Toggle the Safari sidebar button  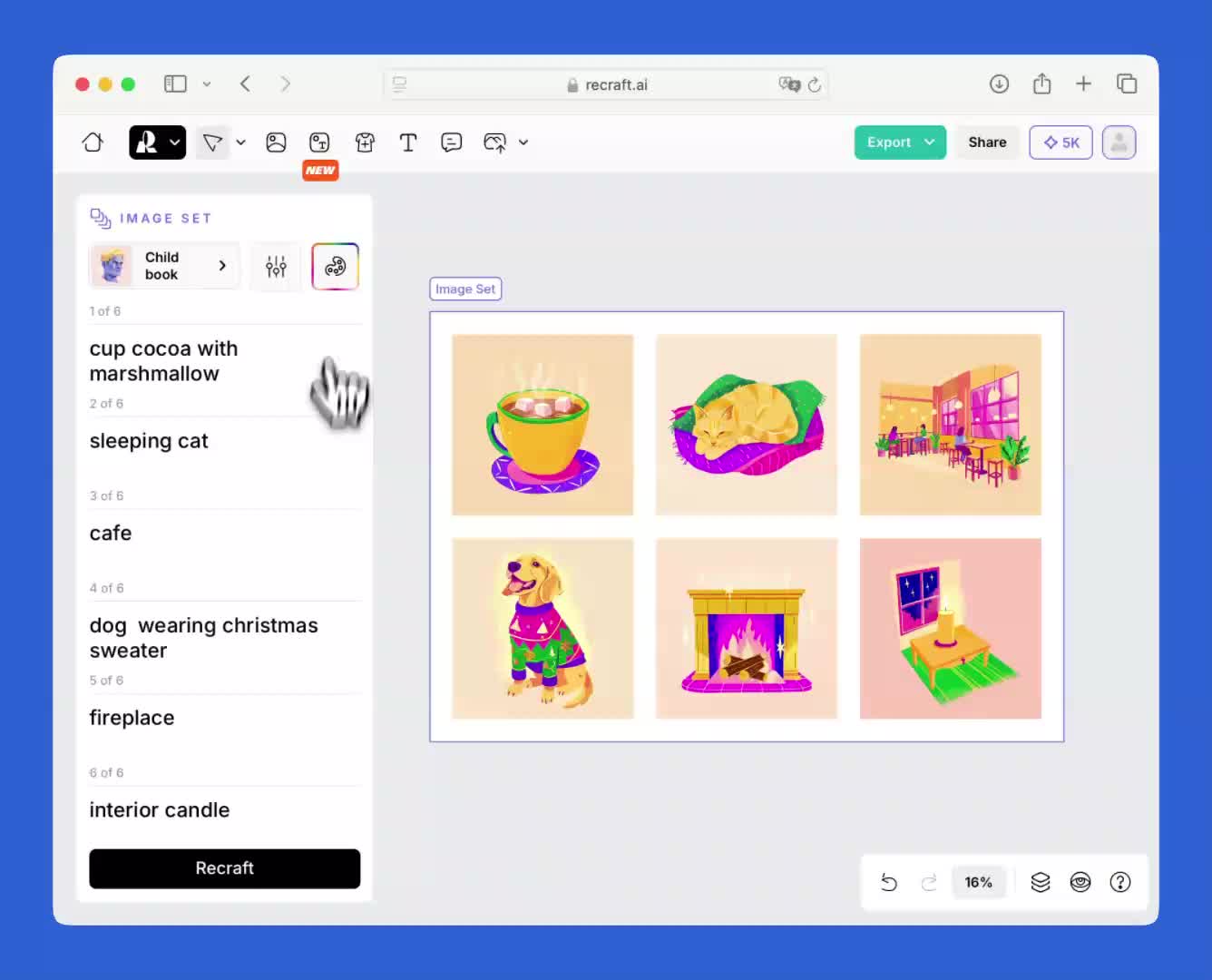click(175, 83)
